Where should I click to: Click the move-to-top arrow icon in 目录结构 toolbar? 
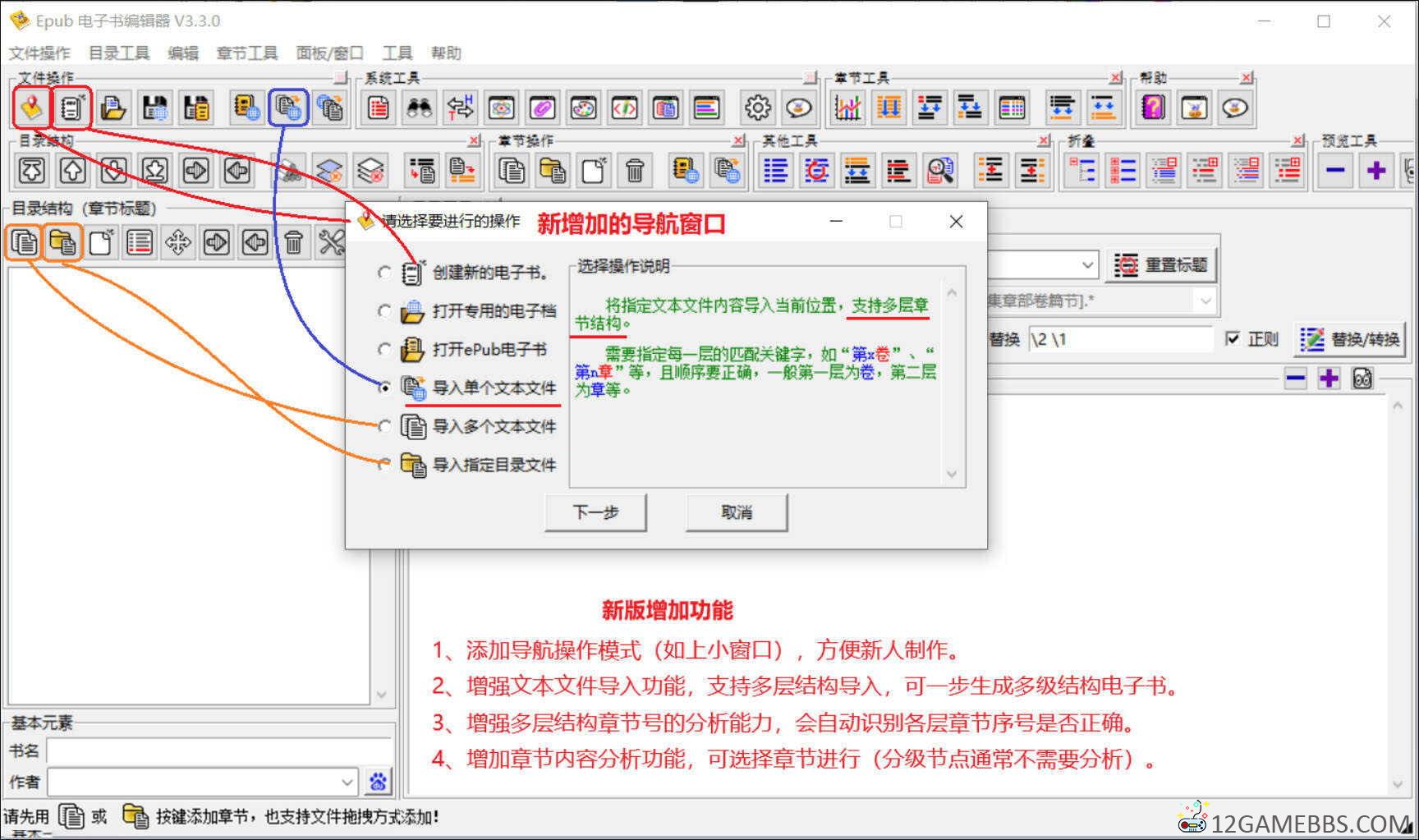point(32,171)
